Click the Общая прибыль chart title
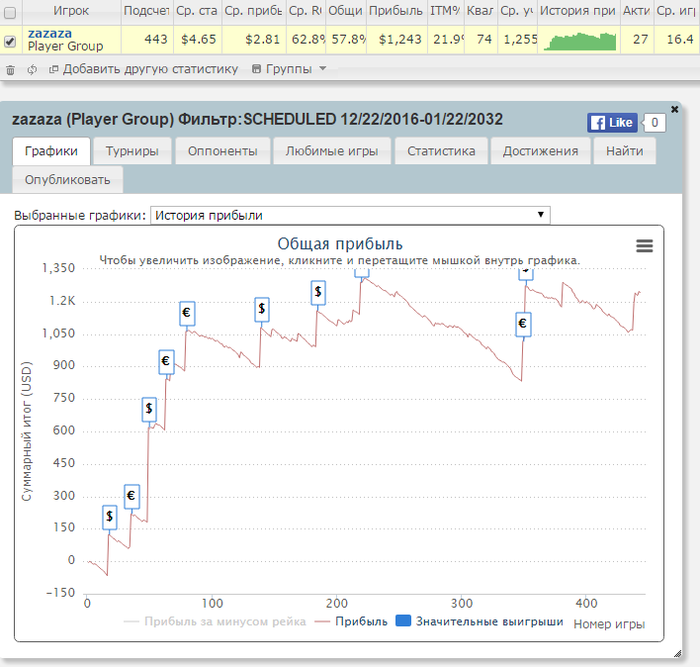700x667 pixels. [x=340, y=244]
